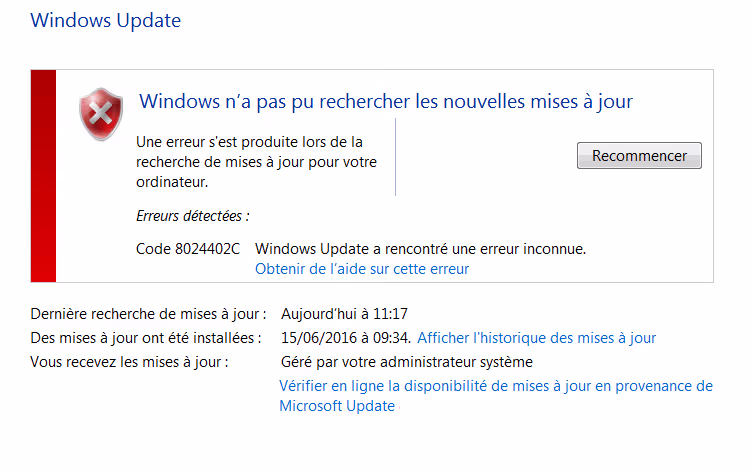Click the red vertical status bar
The image size is (753, 470).
tap(43, 176)
